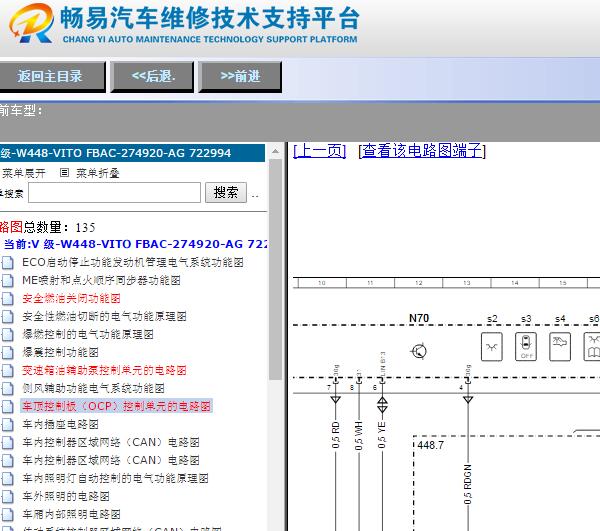Viewport: 600px width, 531px height.
Task: Focus the menu search input field
Action: click(114, 192)
